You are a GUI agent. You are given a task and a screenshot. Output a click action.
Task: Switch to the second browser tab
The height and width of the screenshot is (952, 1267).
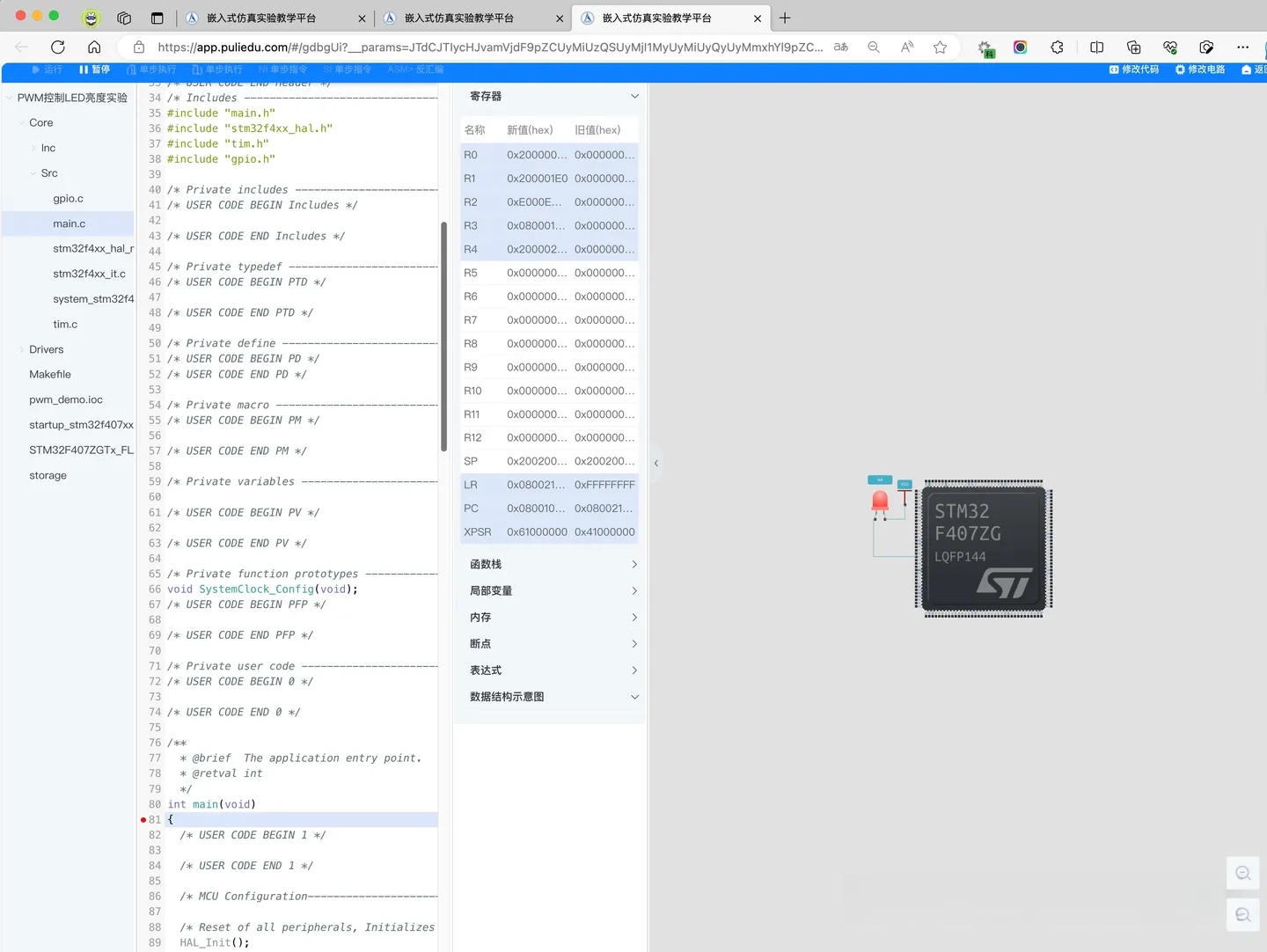[x=458, y=18]
